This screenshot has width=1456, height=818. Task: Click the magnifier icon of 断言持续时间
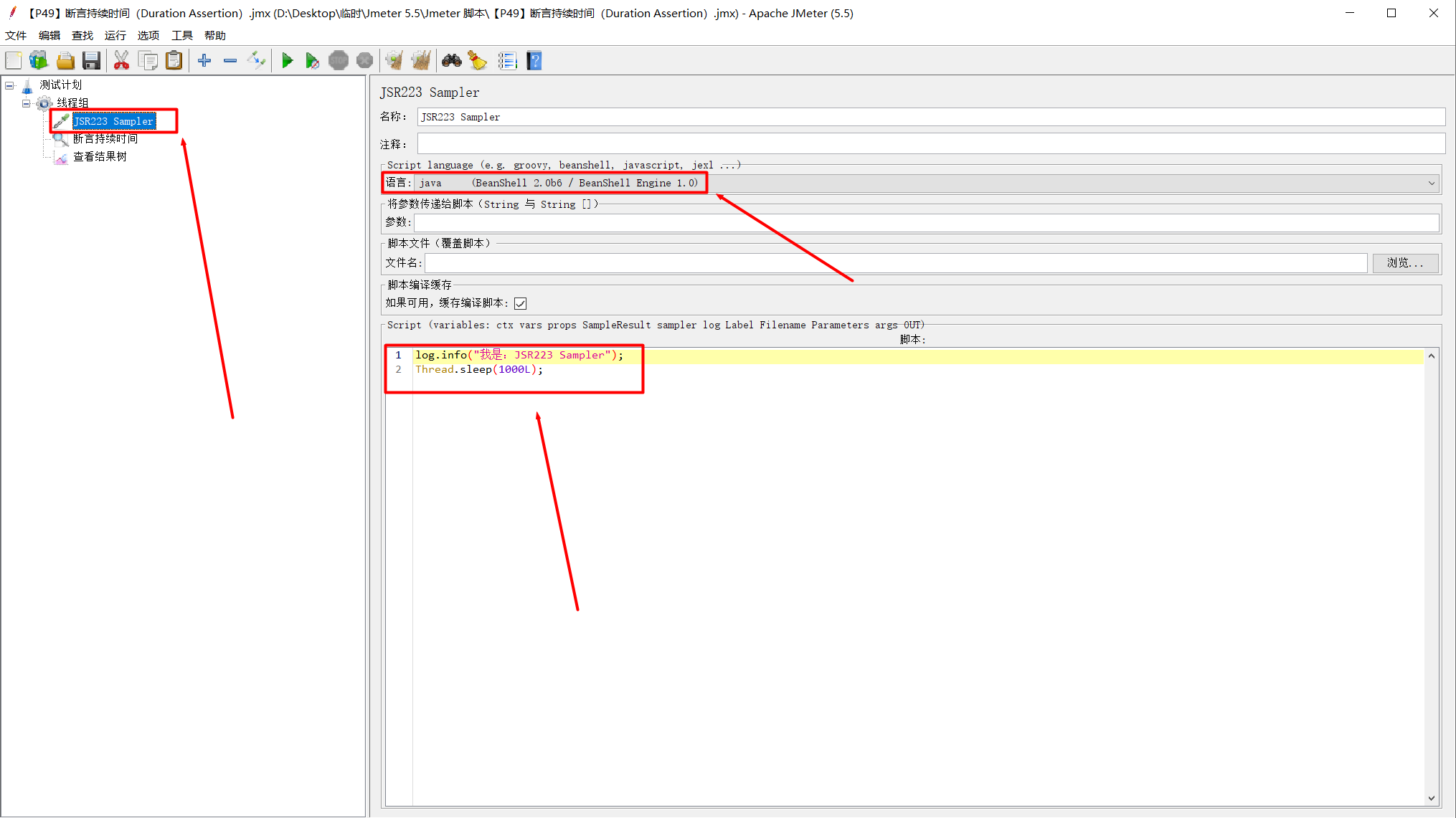(62, 139)
